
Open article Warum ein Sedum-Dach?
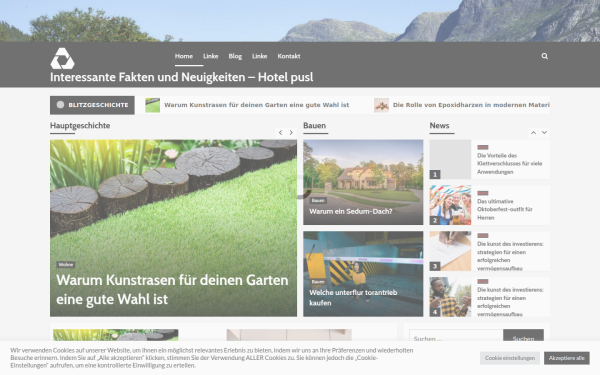351,211
